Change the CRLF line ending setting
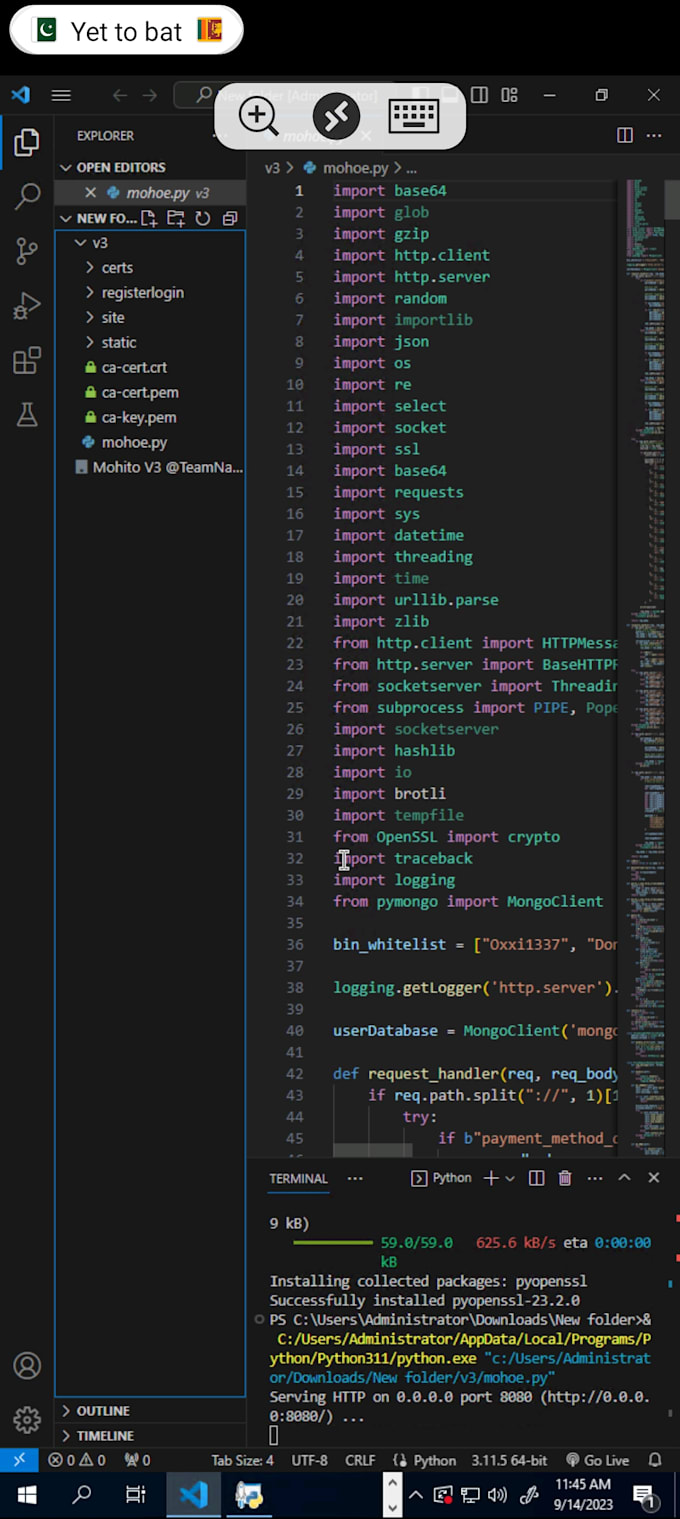The height and width of the screenshot is (1519, 680). coord(359,1459)
